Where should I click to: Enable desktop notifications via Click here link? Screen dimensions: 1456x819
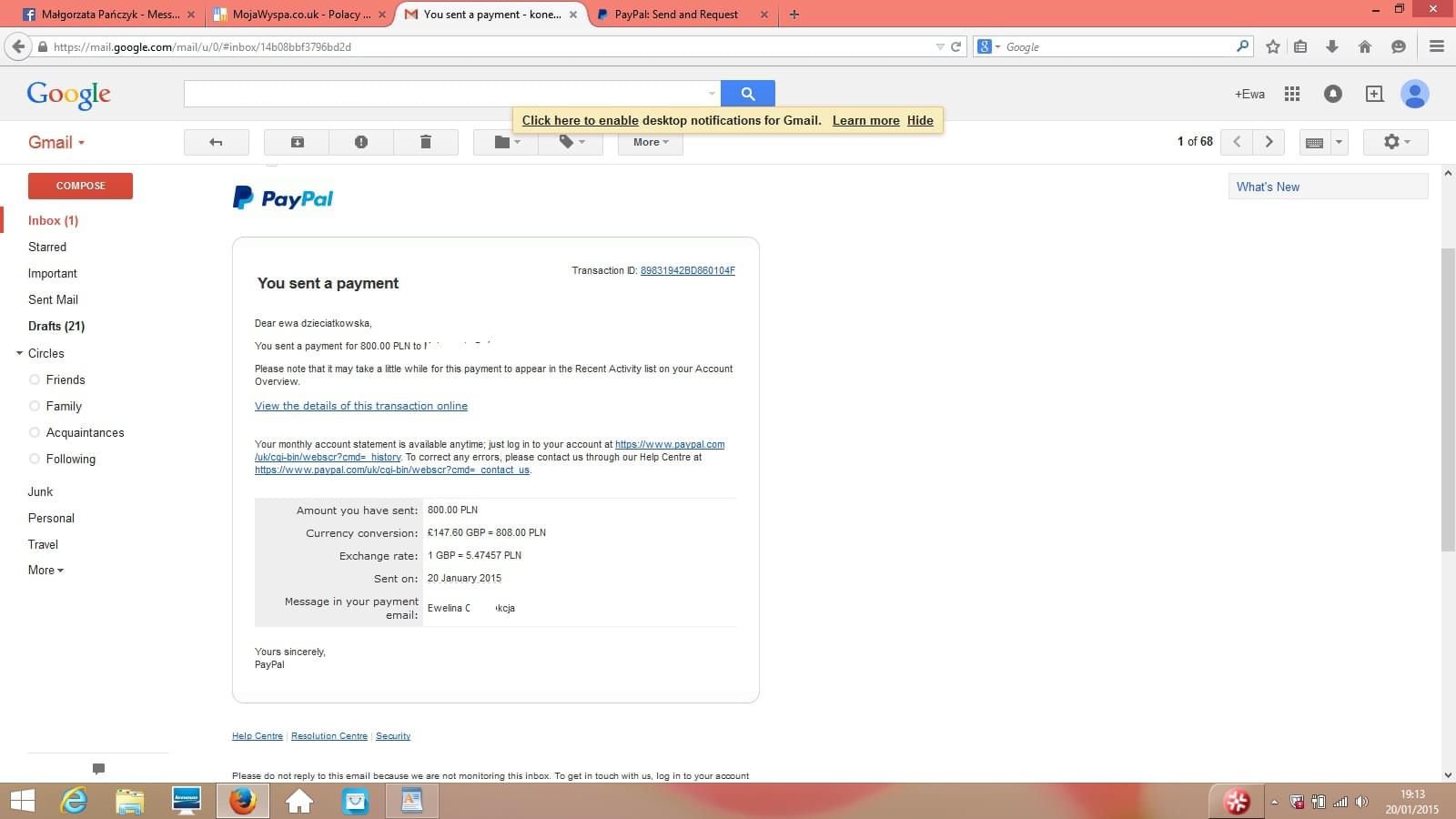(x=581, y=120)
